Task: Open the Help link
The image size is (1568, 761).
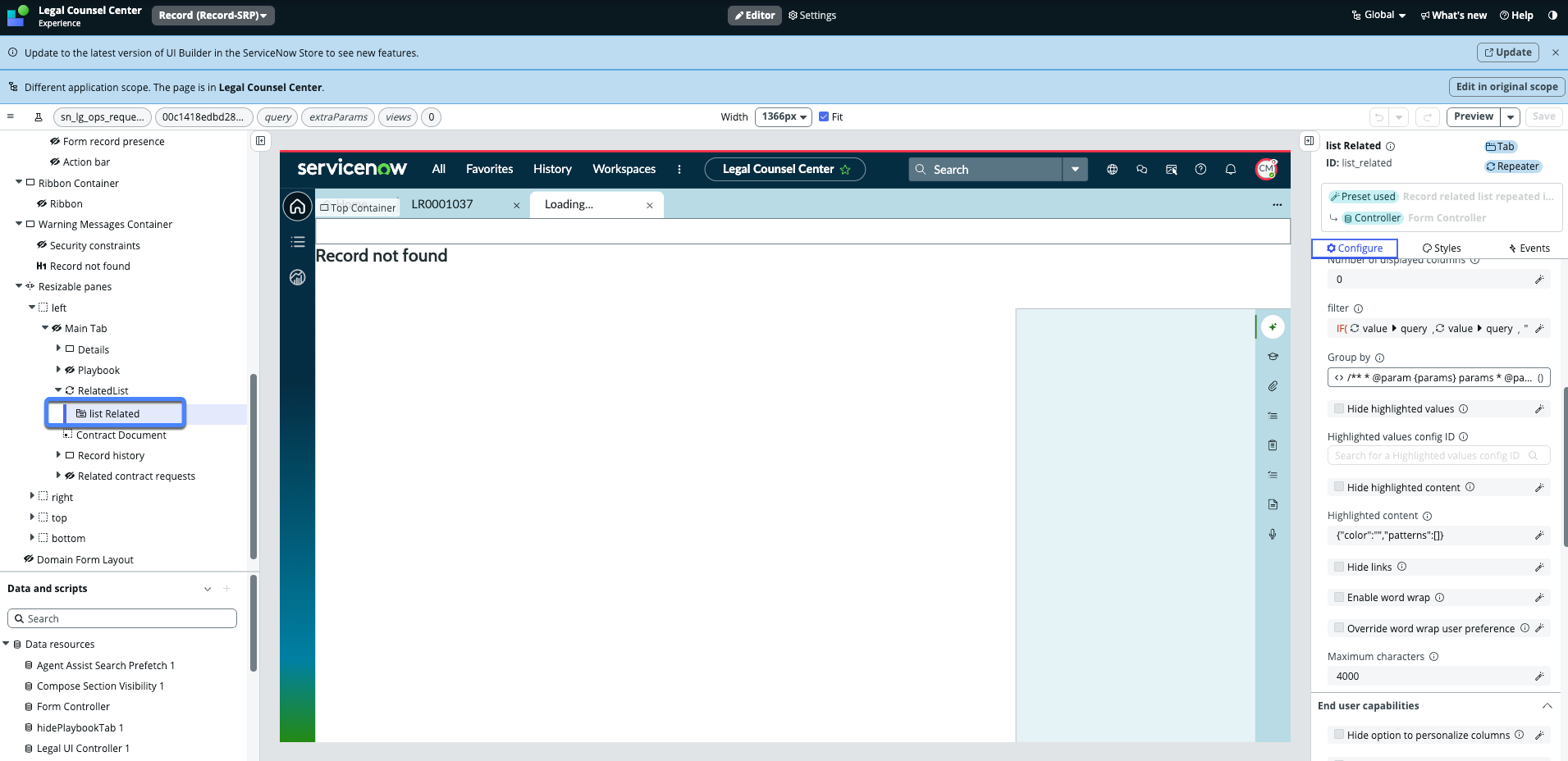Action: click(1516, 16)
